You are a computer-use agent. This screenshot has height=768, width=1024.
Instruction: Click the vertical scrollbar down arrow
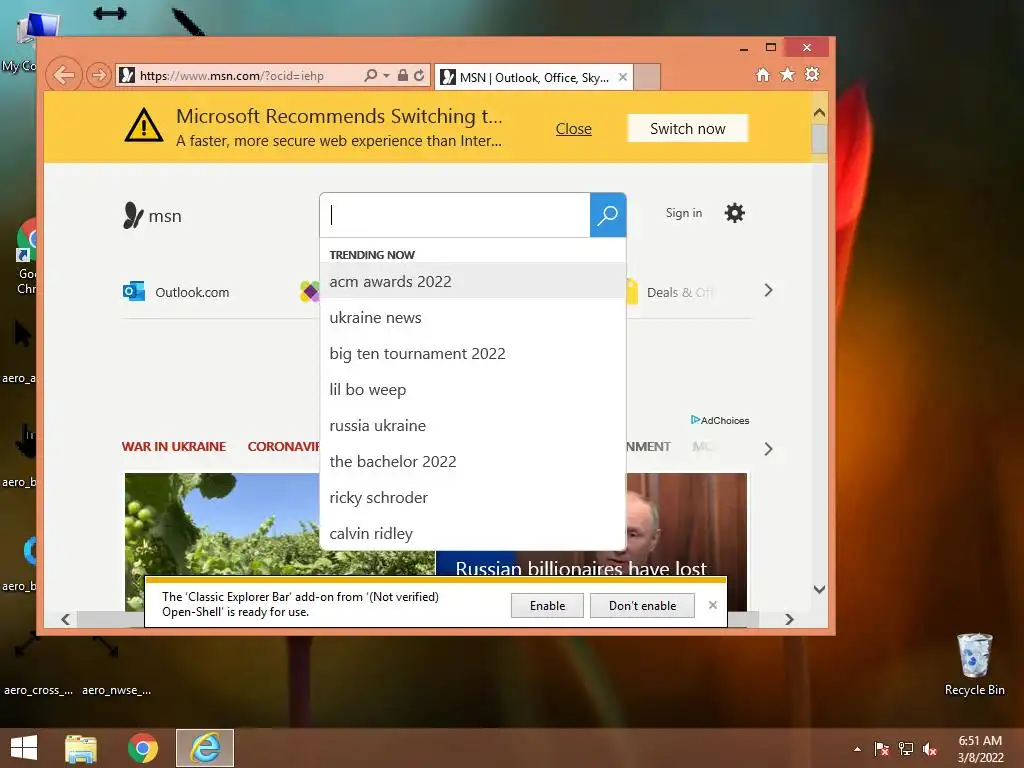[x=820, y=589]
